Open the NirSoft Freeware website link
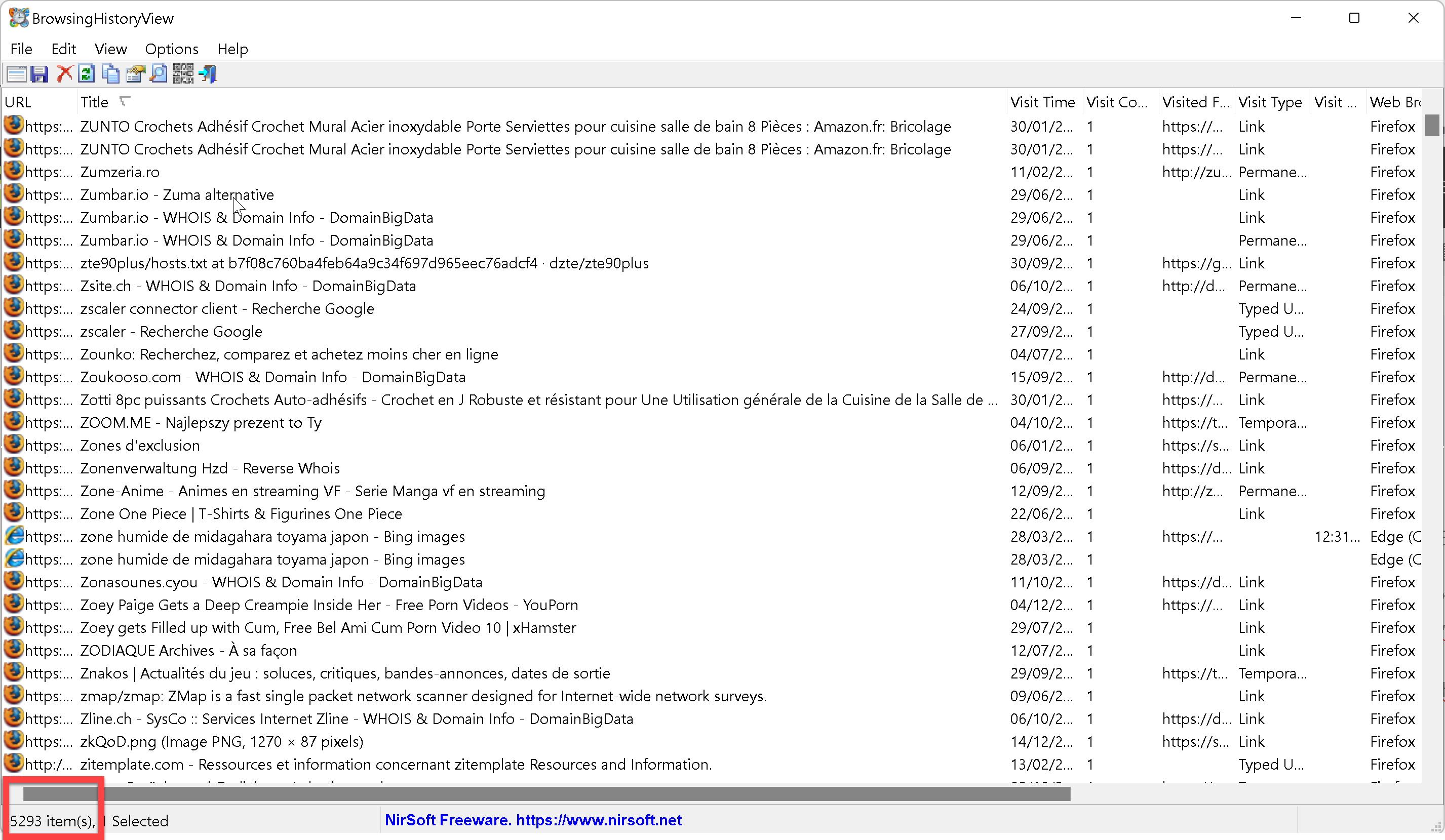Screen dimensions: 1445x840 [533, 820]
